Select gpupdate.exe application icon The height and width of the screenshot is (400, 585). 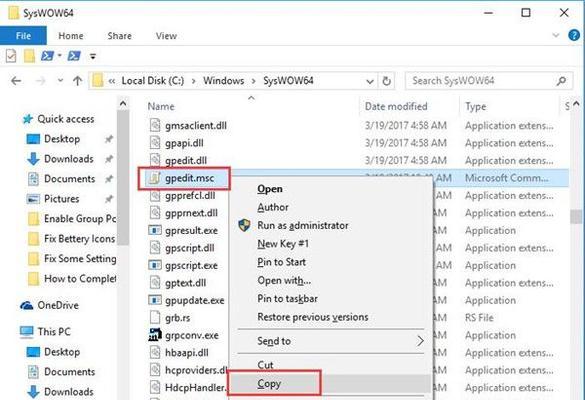click(x=155, y=300)
